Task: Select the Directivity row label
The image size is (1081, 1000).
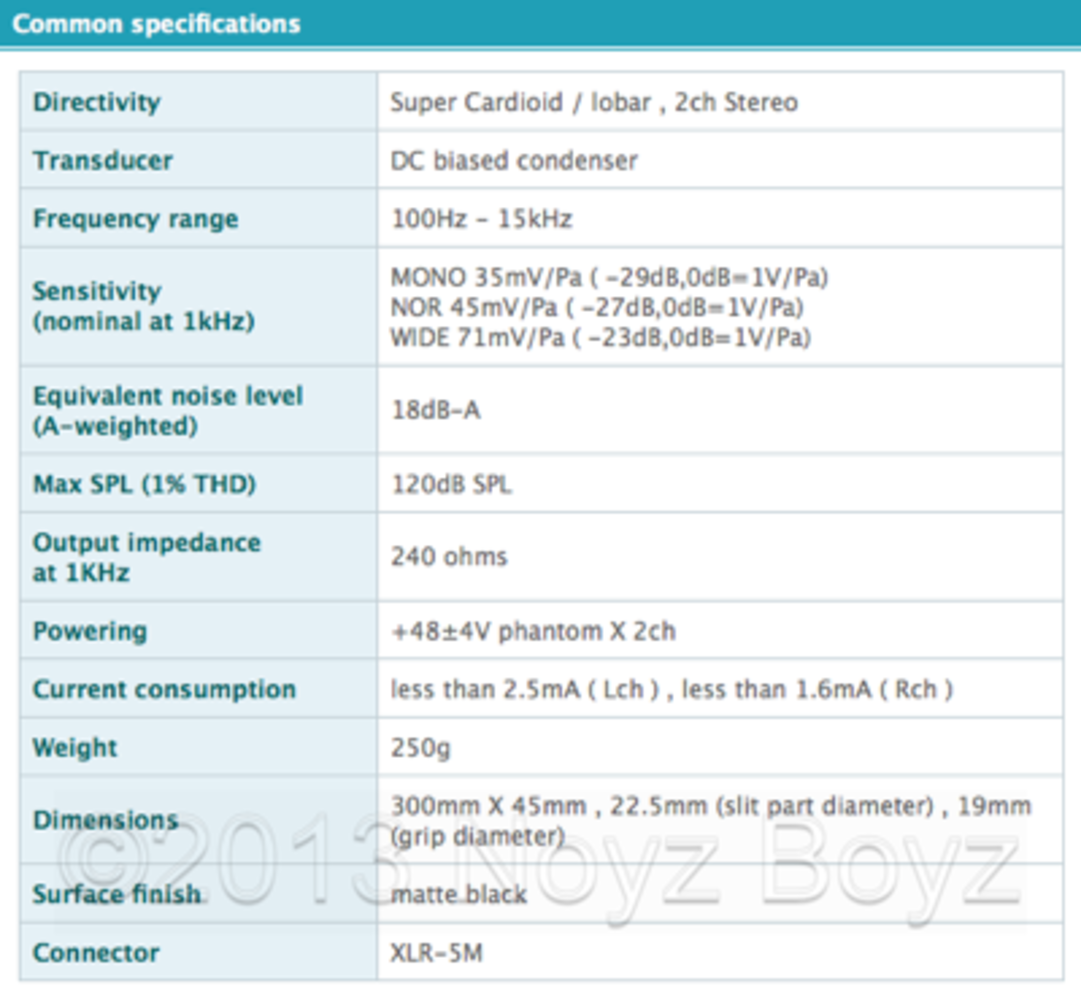Action: (96, 102)
